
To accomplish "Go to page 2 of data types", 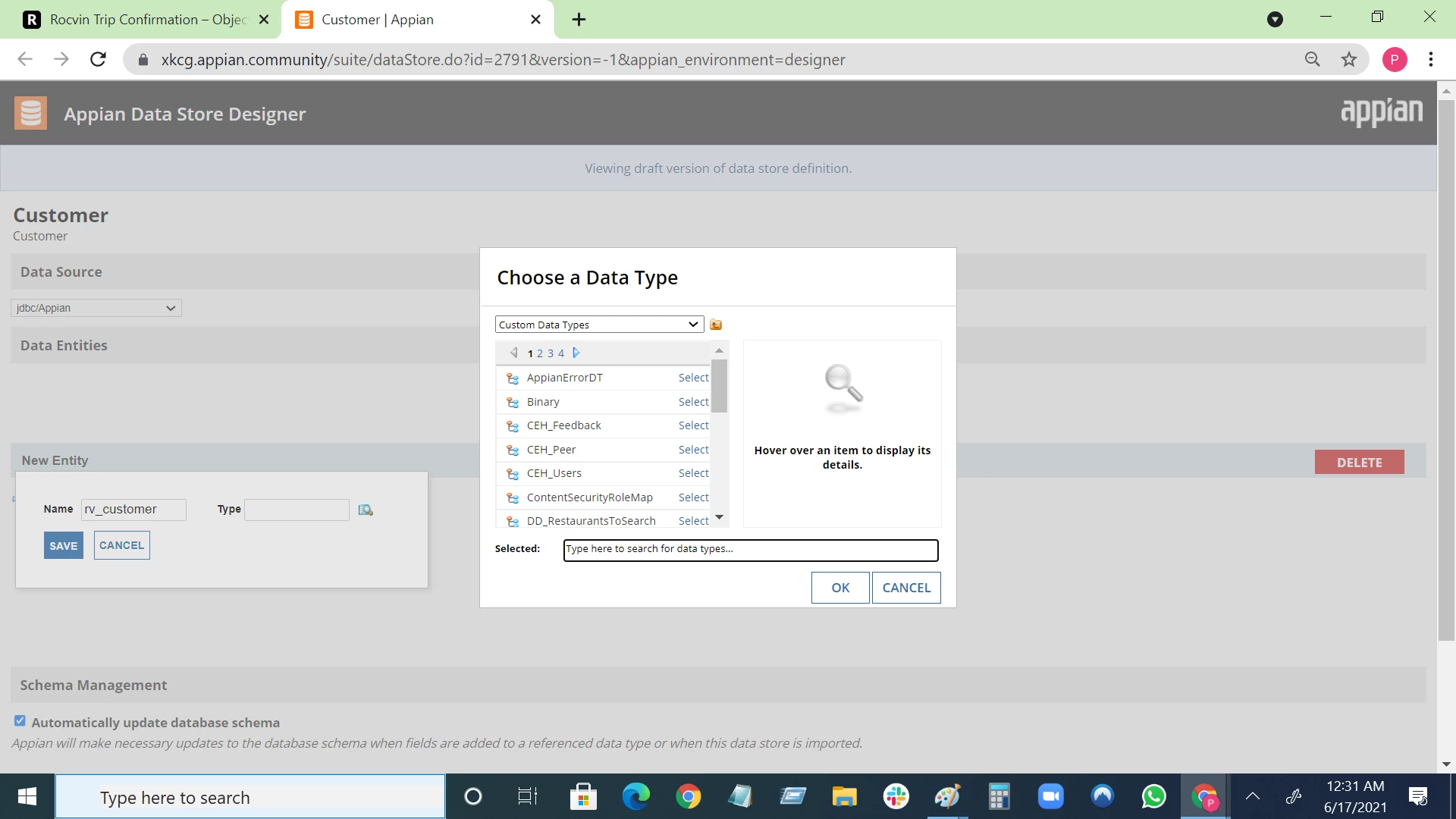I will click(x=540, y=353).
